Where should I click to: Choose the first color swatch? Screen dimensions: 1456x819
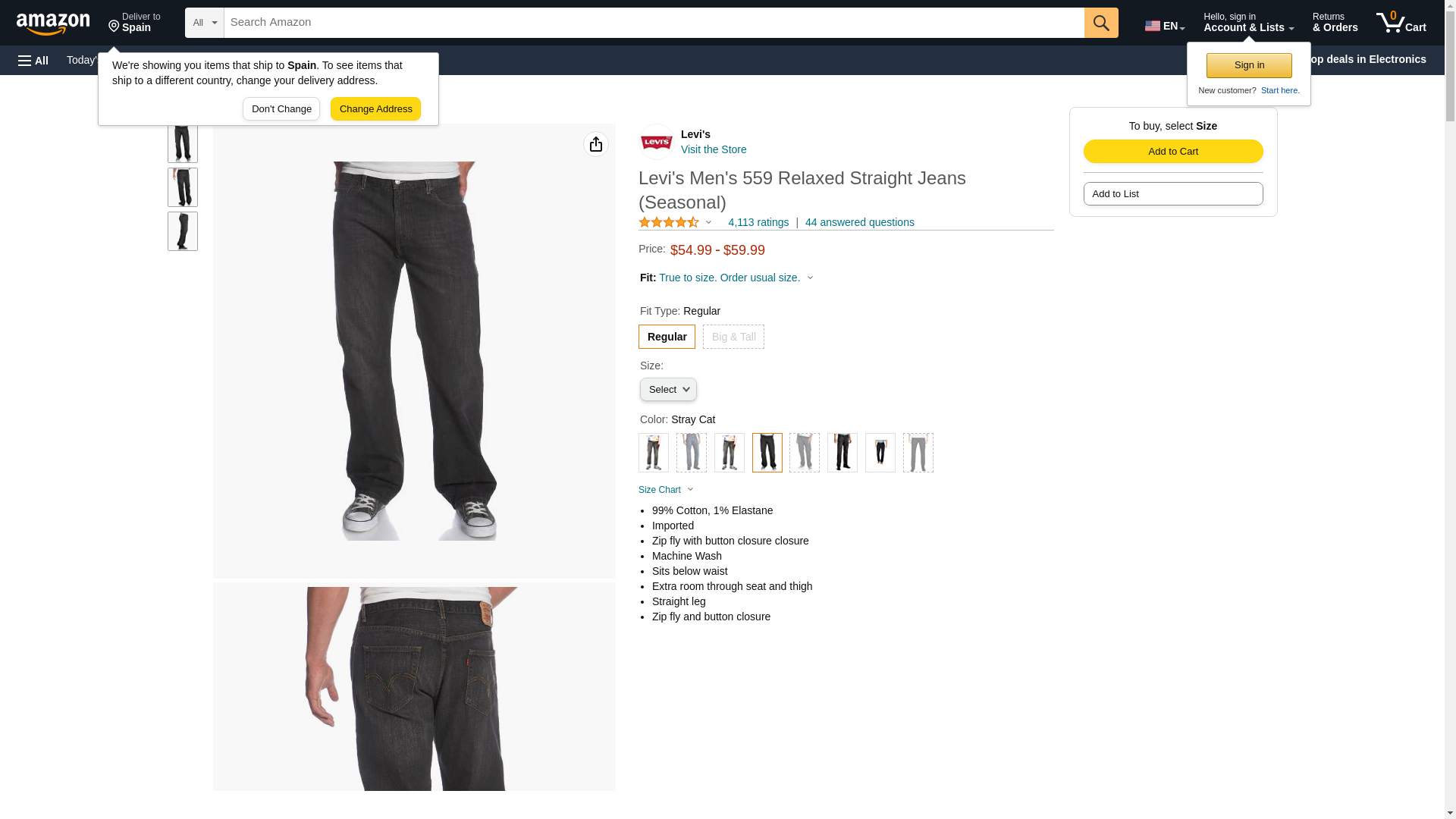pos(654,453)
